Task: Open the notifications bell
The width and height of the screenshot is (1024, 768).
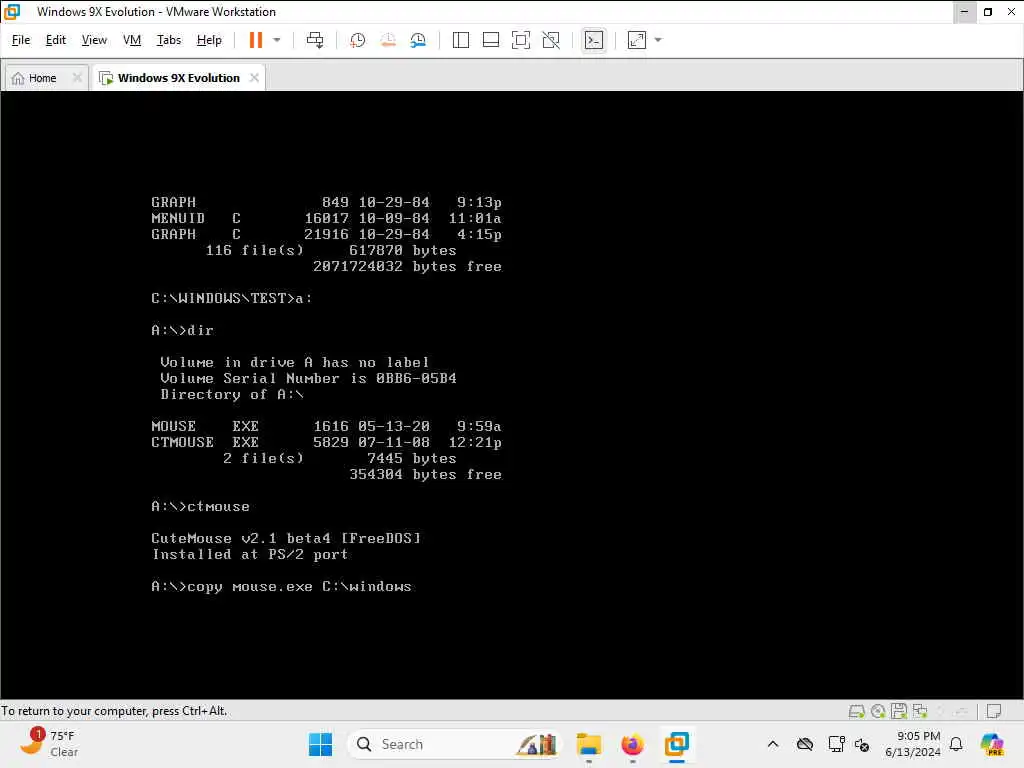Action: coord(956,744)
